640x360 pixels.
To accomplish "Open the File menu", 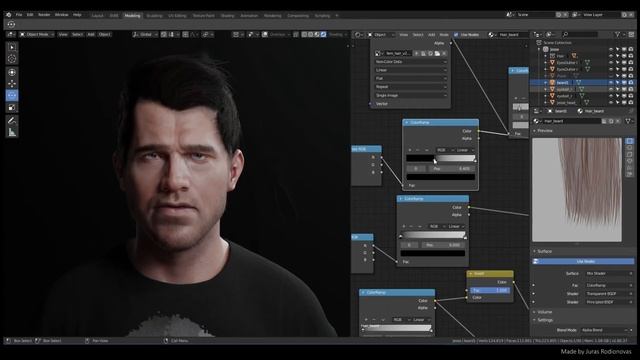I will click(x=19, y=15).
